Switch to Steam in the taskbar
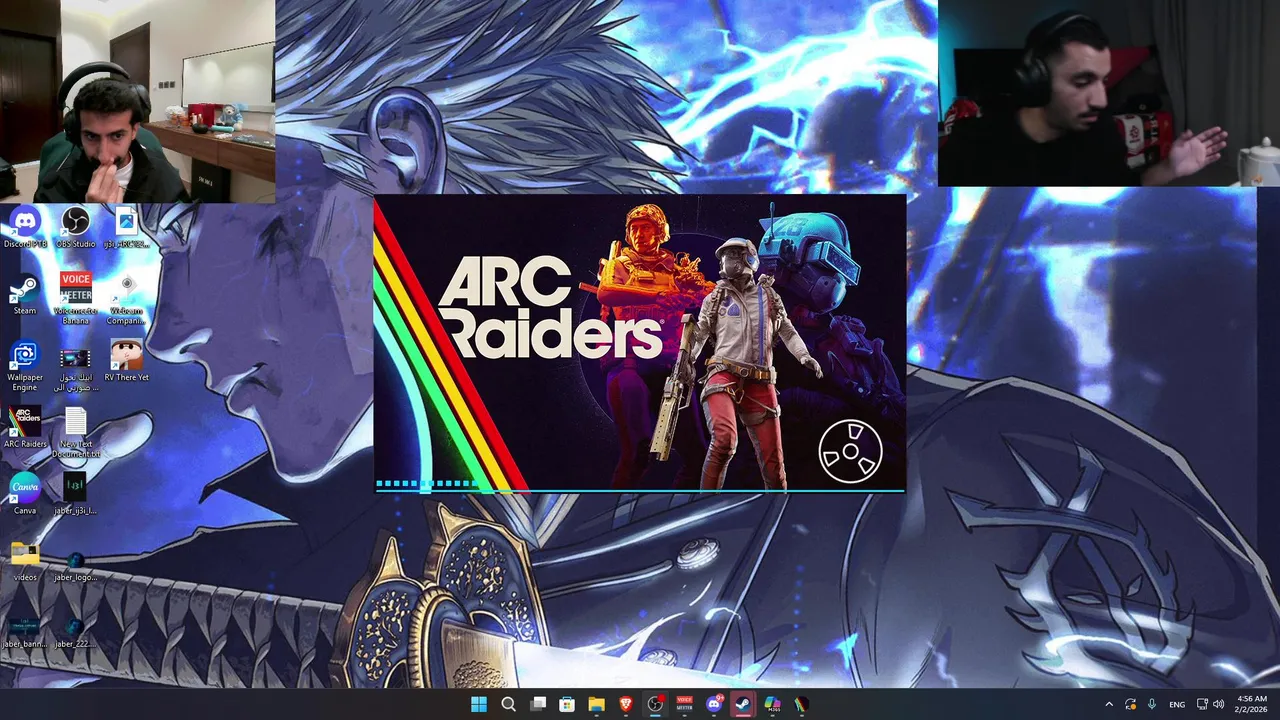 pyautogui.click(x=743, y=704)
